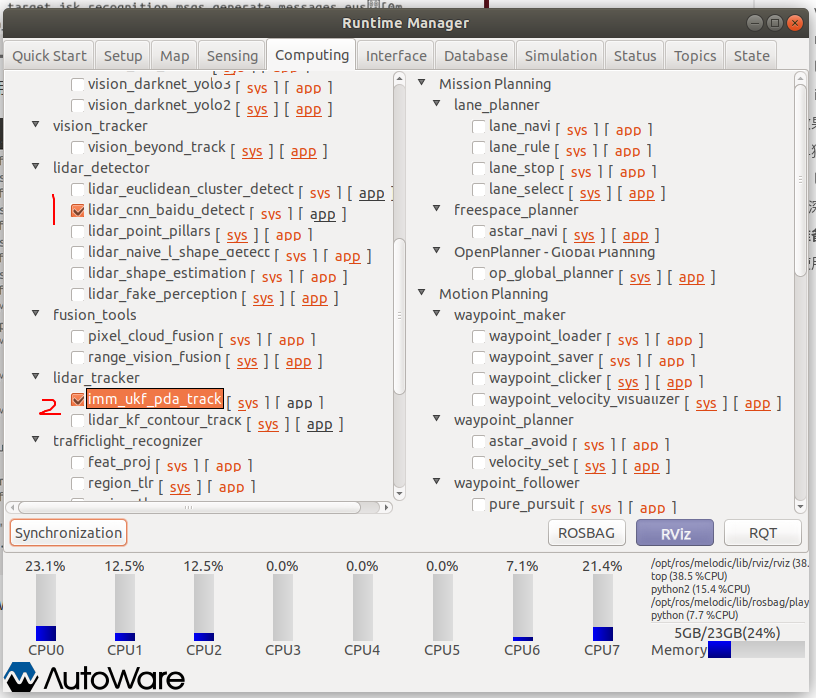816x698 pixels.
Task: Click the left panel horizontal scrollbar
Action: [189, 507]
